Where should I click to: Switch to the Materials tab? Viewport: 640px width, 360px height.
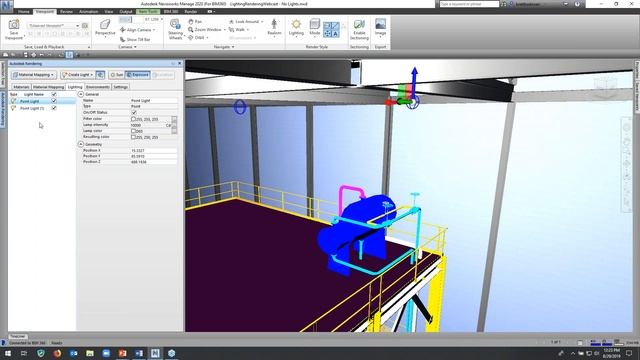[x=21, y=87]
